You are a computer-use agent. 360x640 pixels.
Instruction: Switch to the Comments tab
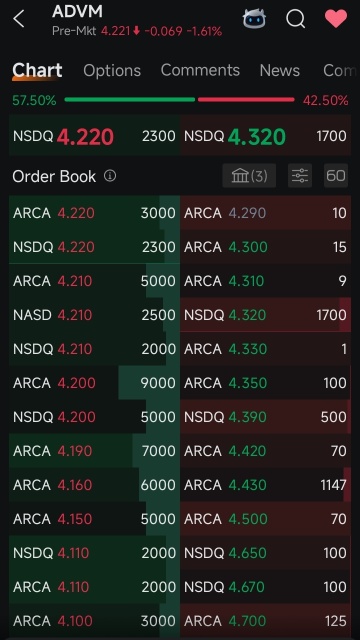pyautogui.click(x=200, y=70)
